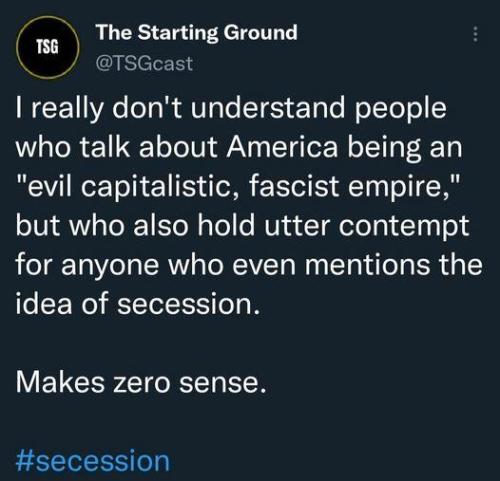Click the word "contempt" in the tweet
The image size is (500, 481).
tap(404, 226)
